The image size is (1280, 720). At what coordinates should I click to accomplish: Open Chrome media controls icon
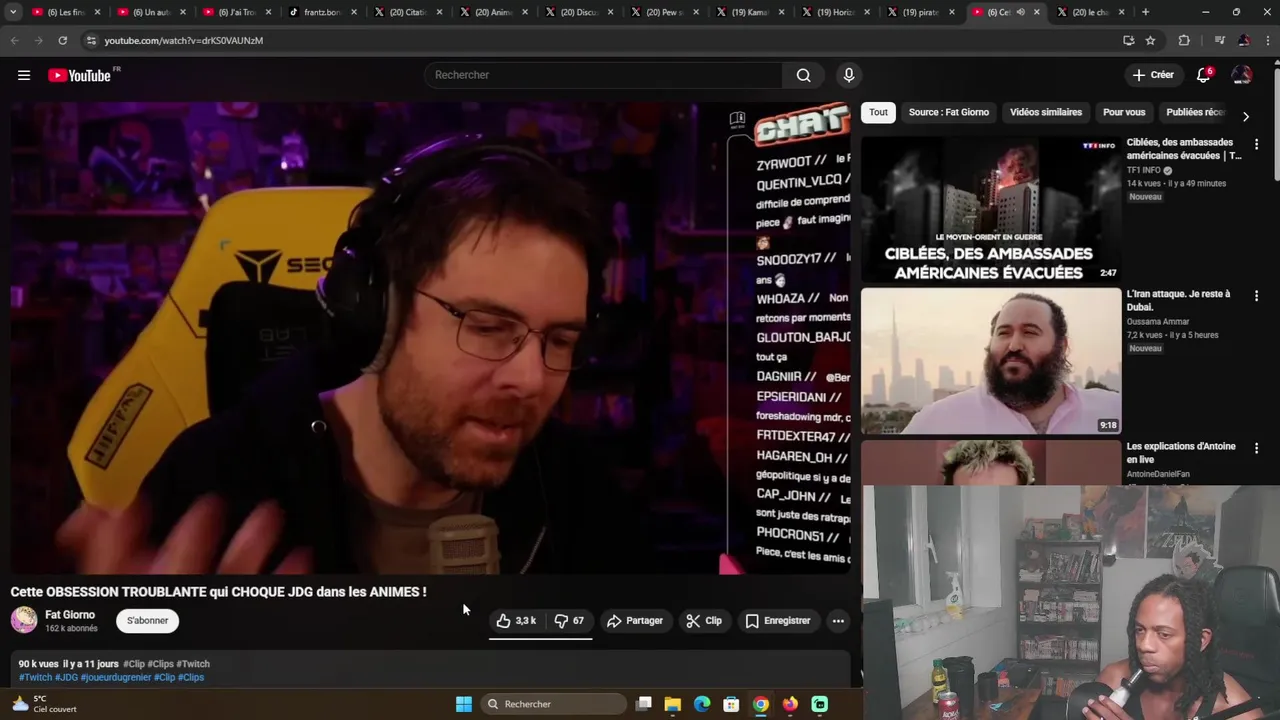tap(1219, 40)
